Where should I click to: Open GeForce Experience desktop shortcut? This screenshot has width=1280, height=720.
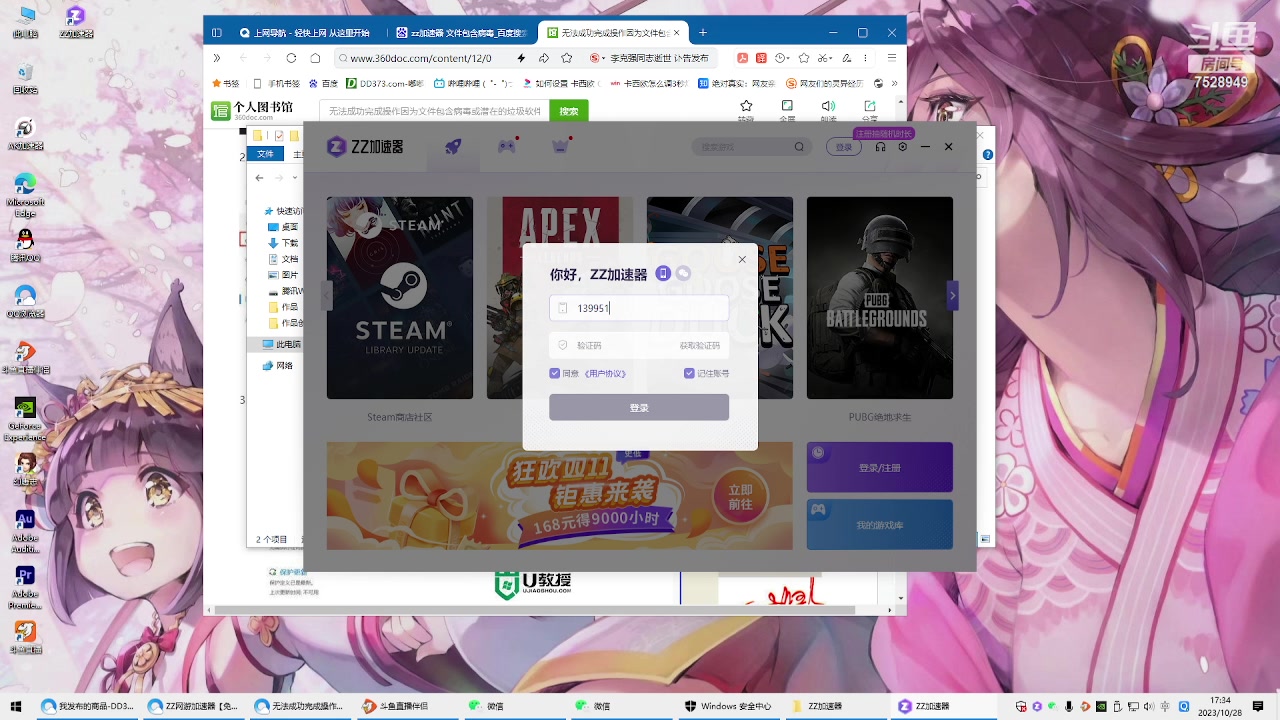click(x=25, y=420)
